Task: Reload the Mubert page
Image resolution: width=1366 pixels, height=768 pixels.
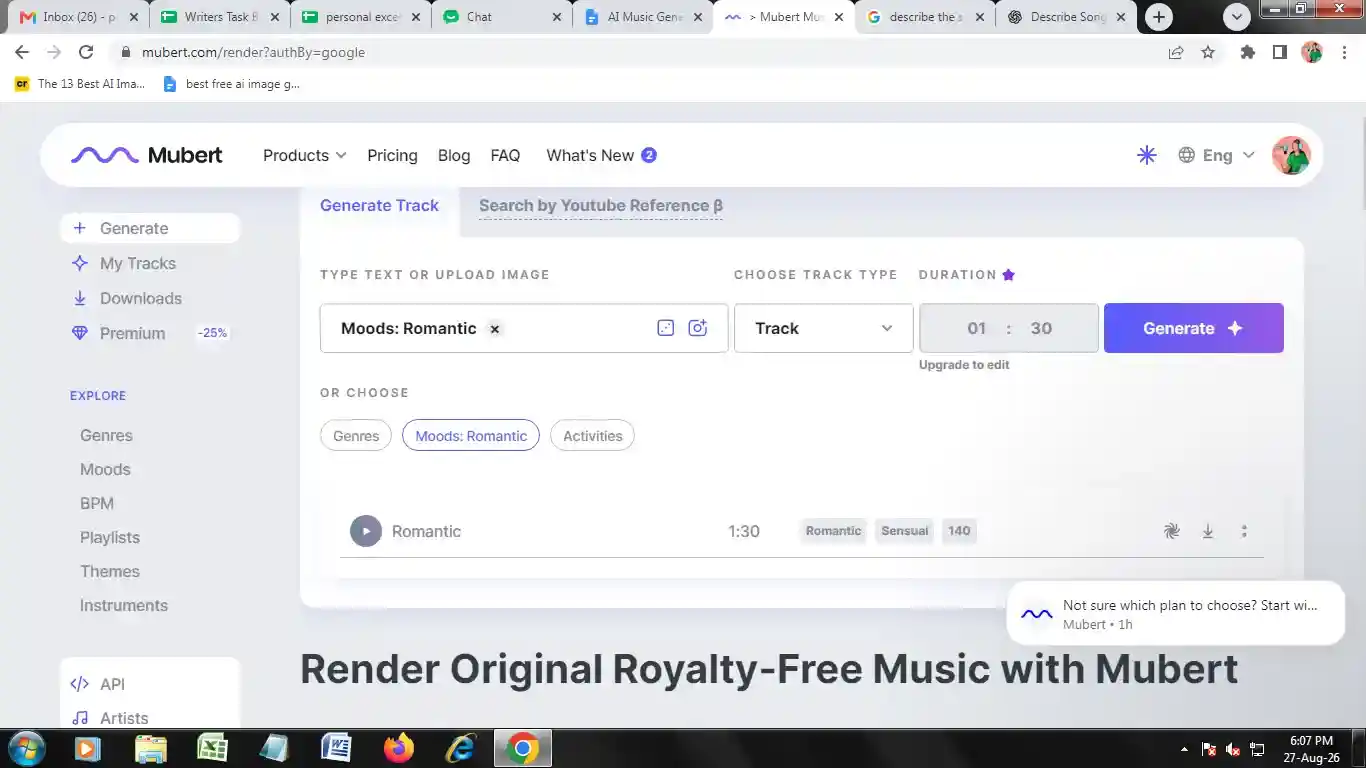Action: (86, 52)
